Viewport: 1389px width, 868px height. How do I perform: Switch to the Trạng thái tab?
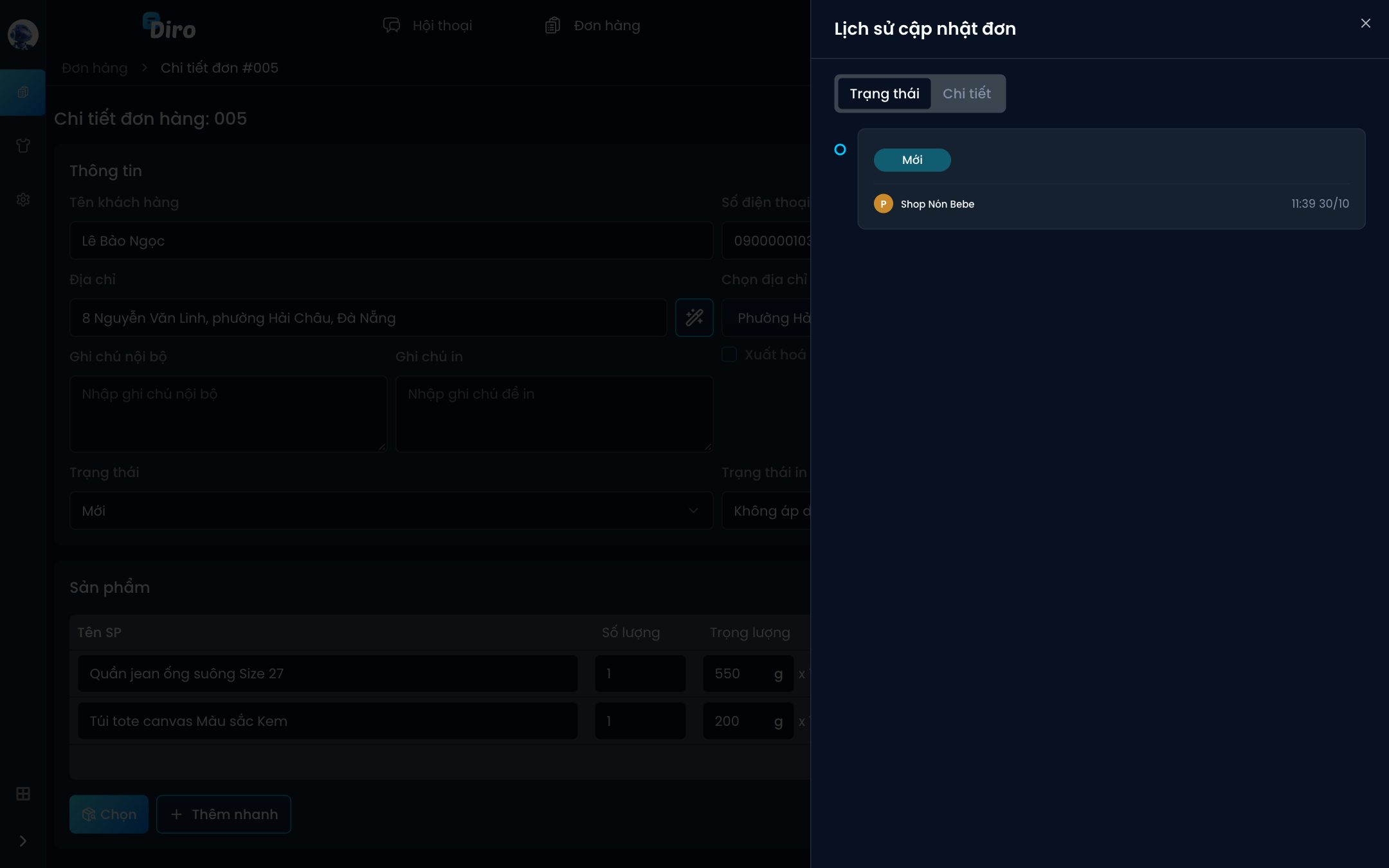click(x=884, y=94)
